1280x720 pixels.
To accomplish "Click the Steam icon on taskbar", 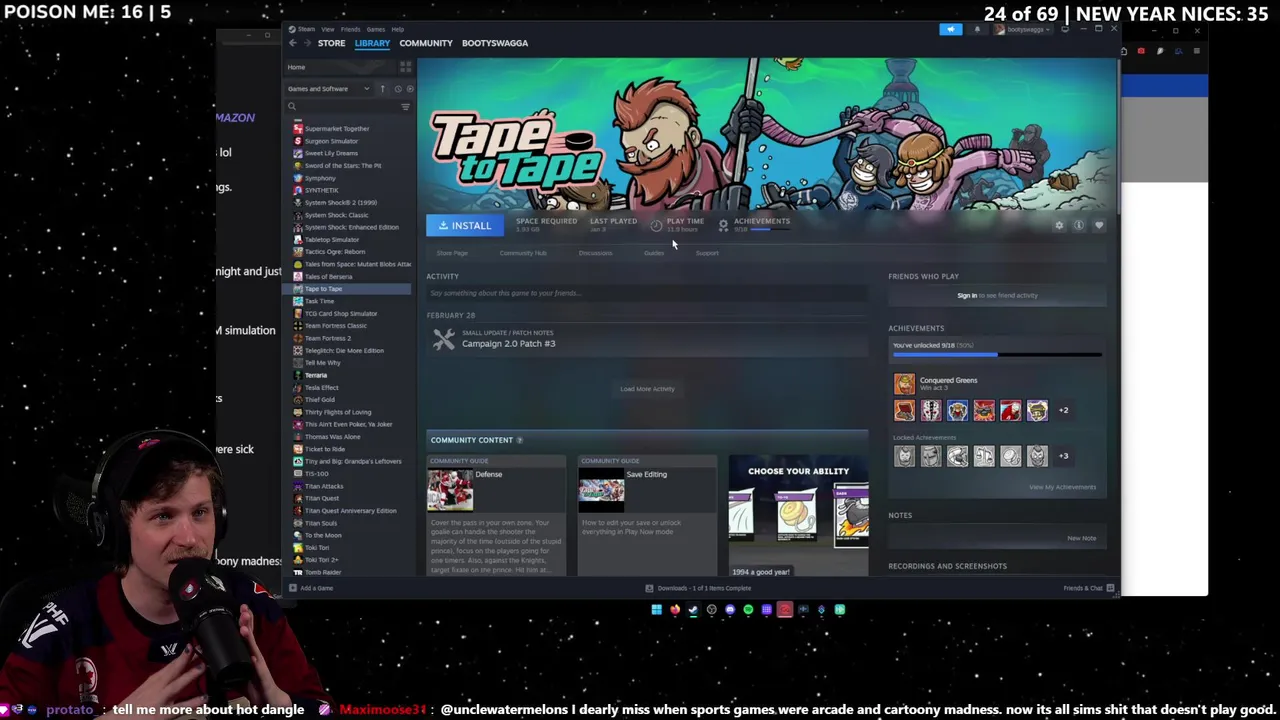I will tap(693, 610).
